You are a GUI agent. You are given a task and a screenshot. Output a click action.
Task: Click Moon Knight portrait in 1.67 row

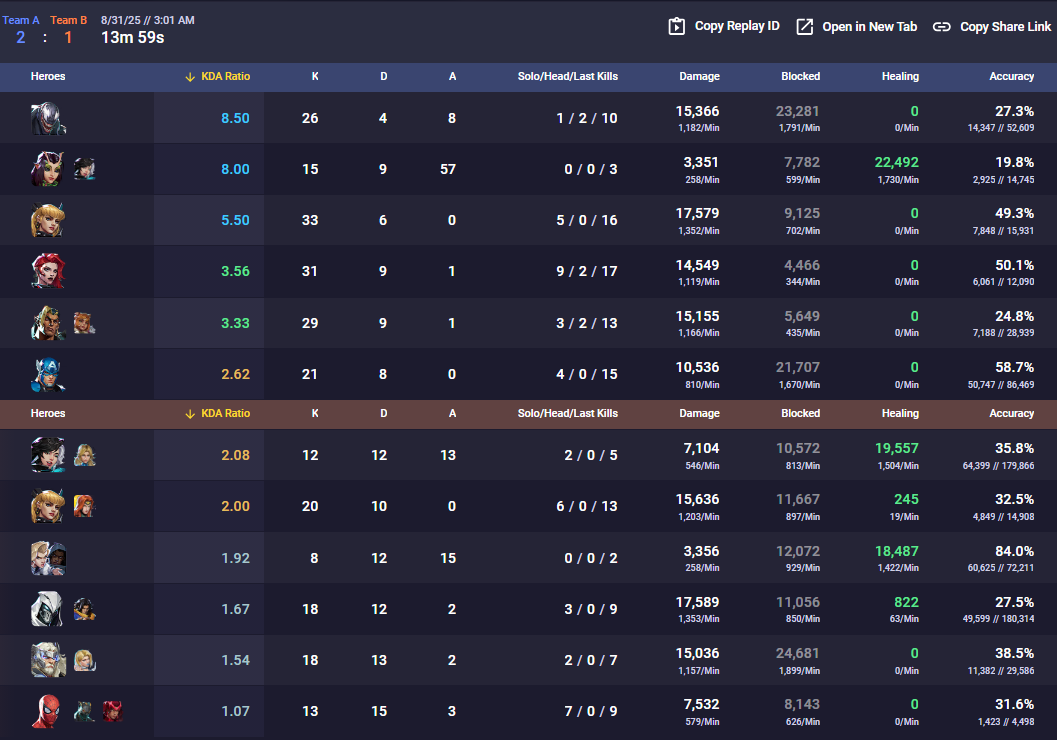(x=48, y=609)
